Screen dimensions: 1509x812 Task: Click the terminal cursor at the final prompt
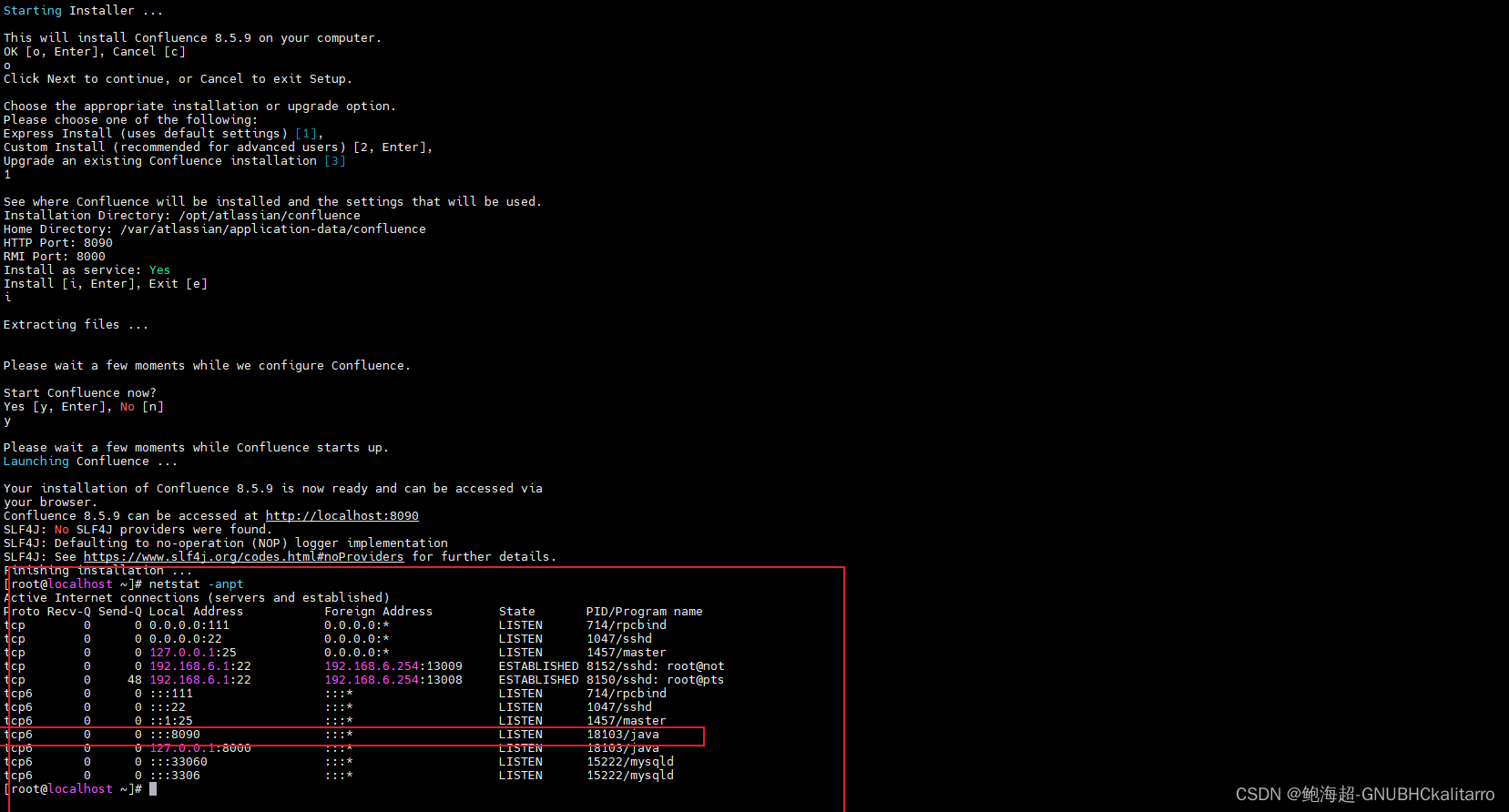(x=153, y=788)
